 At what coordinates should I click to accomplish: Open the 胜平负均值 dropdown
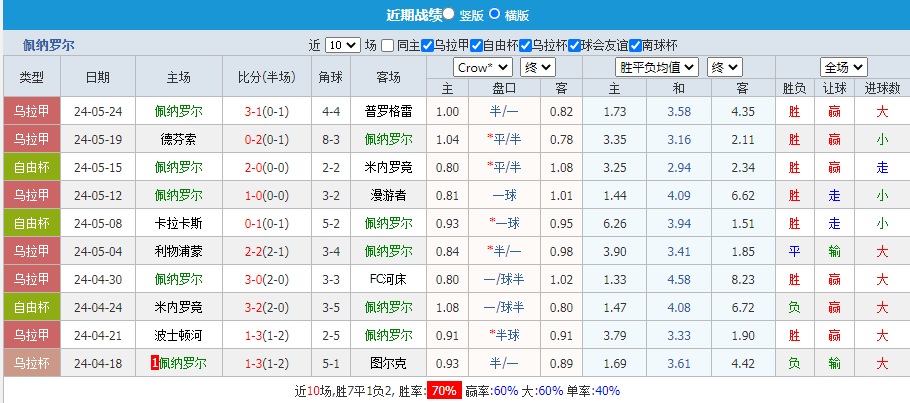pyautogui.click(x=657, y=67)
